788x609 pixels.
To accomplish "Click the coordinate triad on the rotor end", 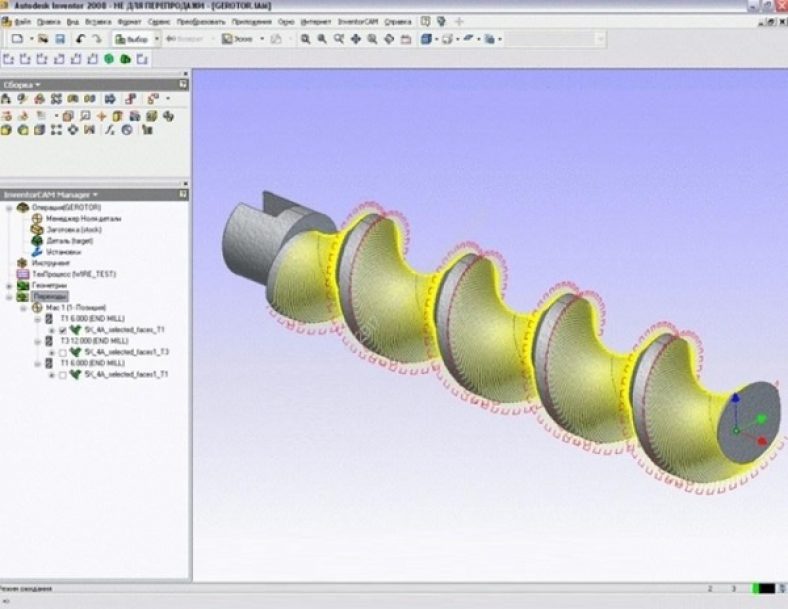I will click(749, 421).
